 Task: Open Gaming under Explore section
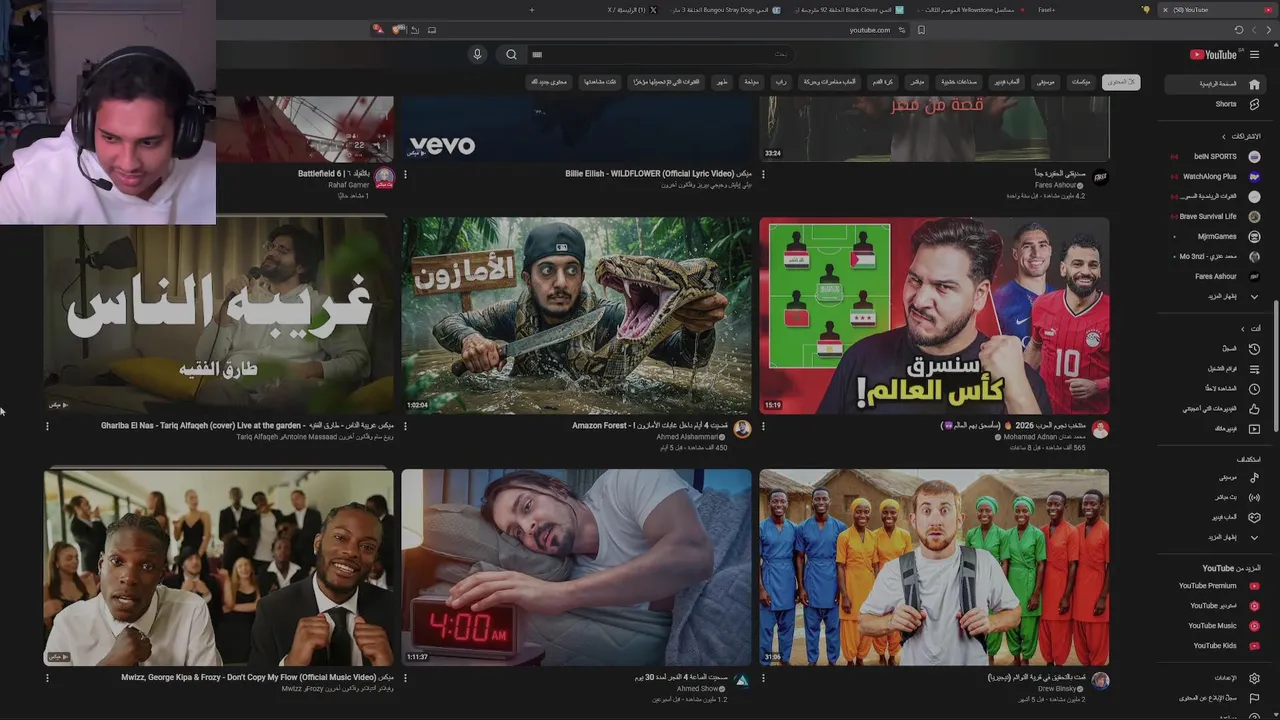1215,517
